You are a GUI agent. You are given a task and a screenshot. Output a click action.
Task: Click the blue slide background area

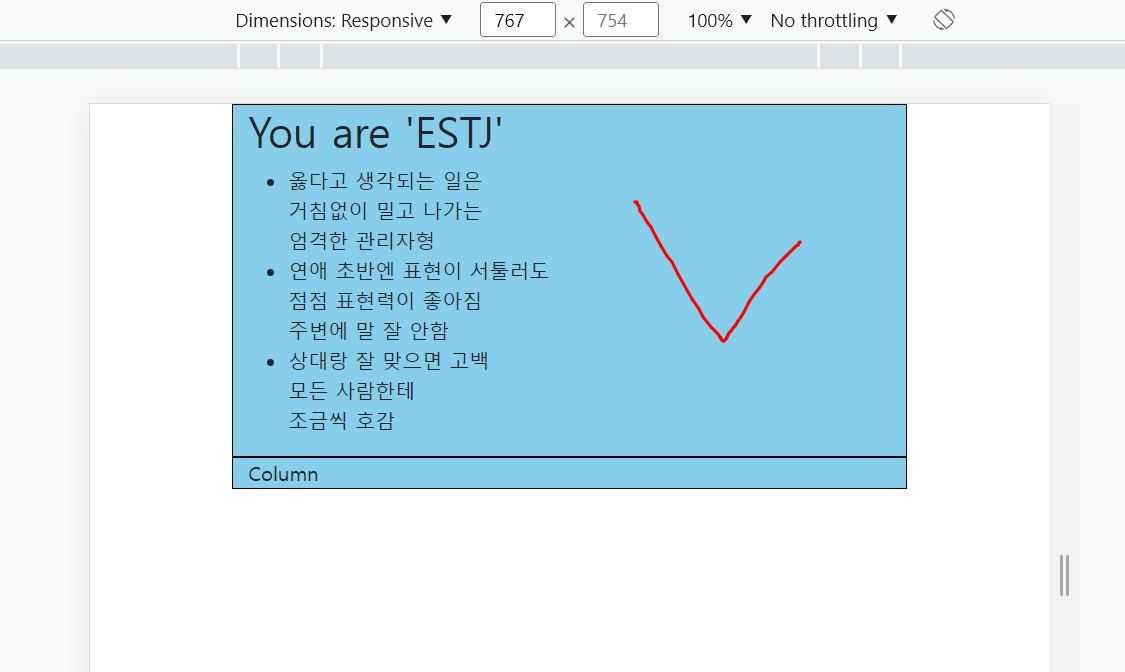(700, 420)
